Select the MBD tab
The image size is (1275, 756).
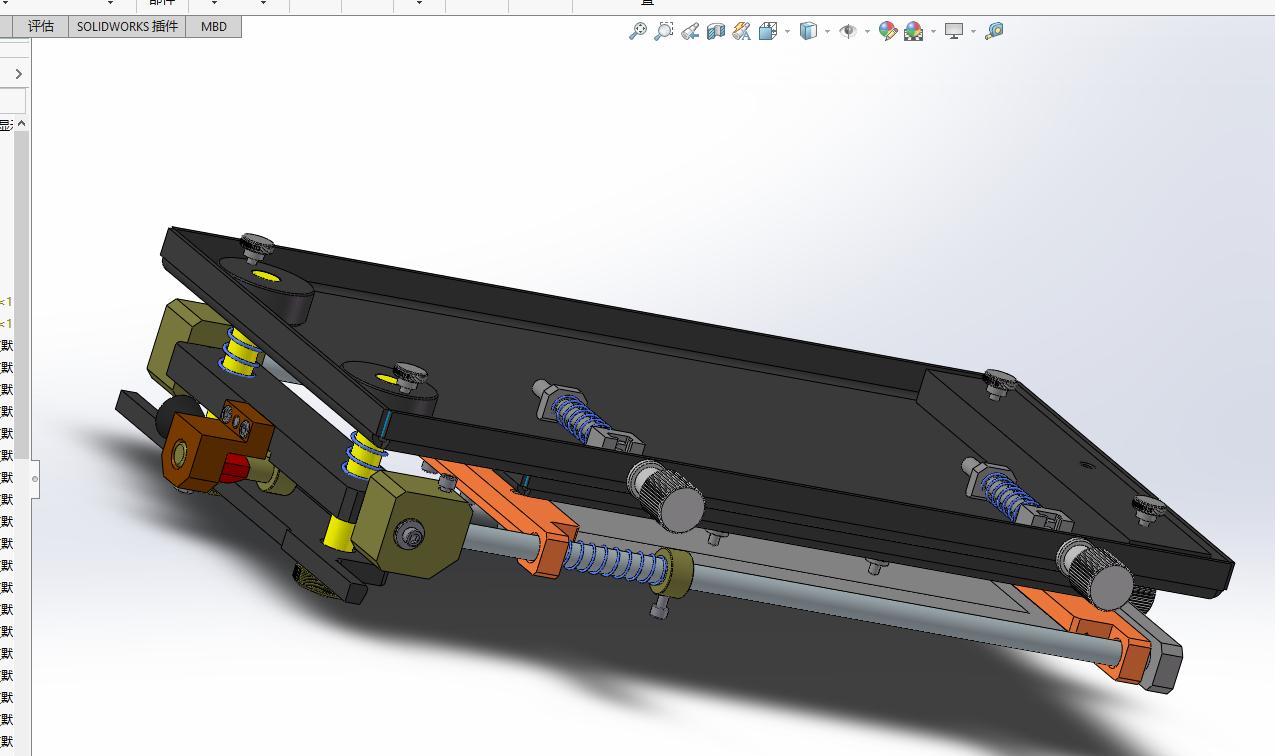214,27
